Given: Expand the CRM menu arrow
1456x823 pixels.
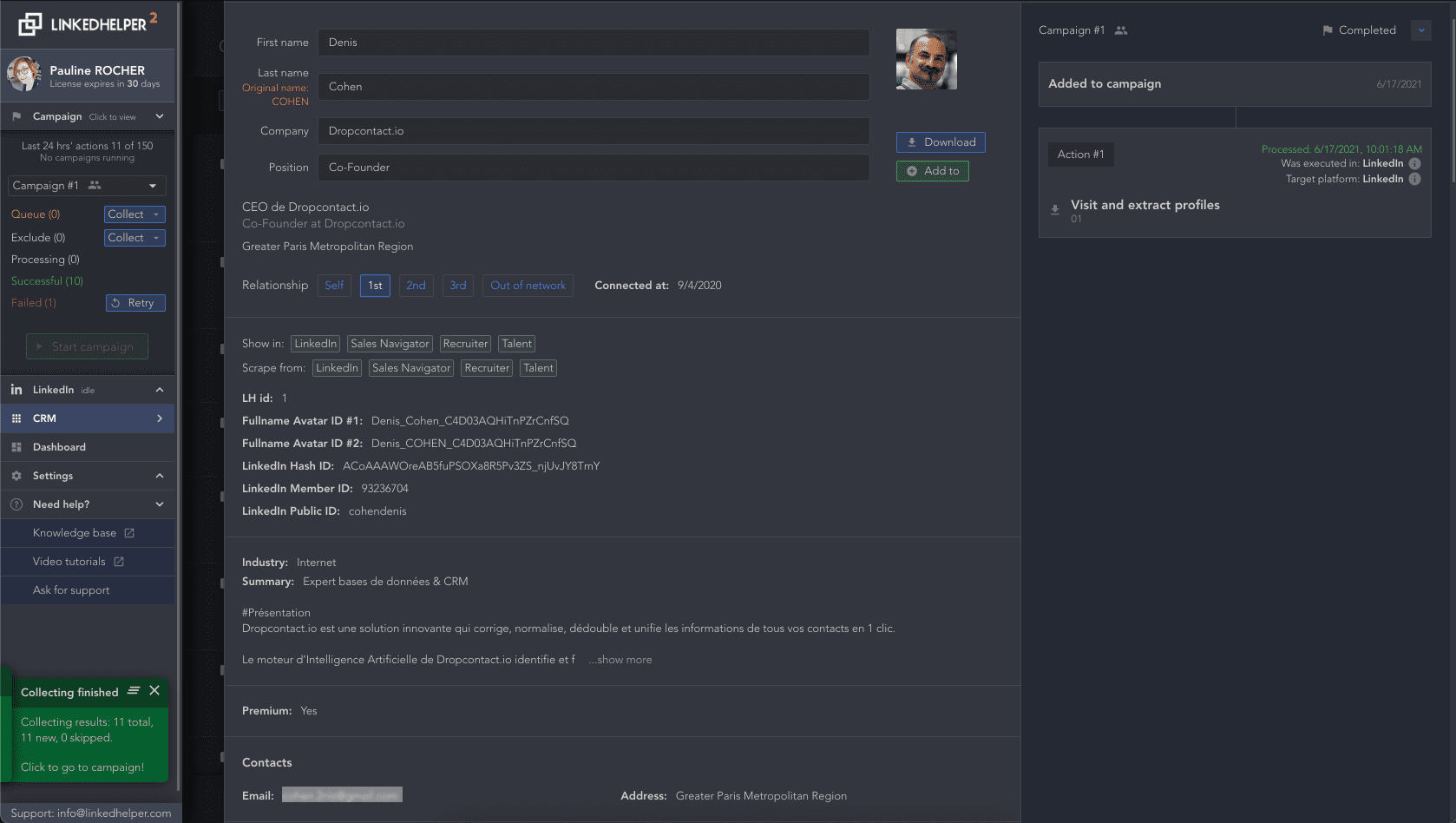Looking at the screenshot, I should (160, 418).
